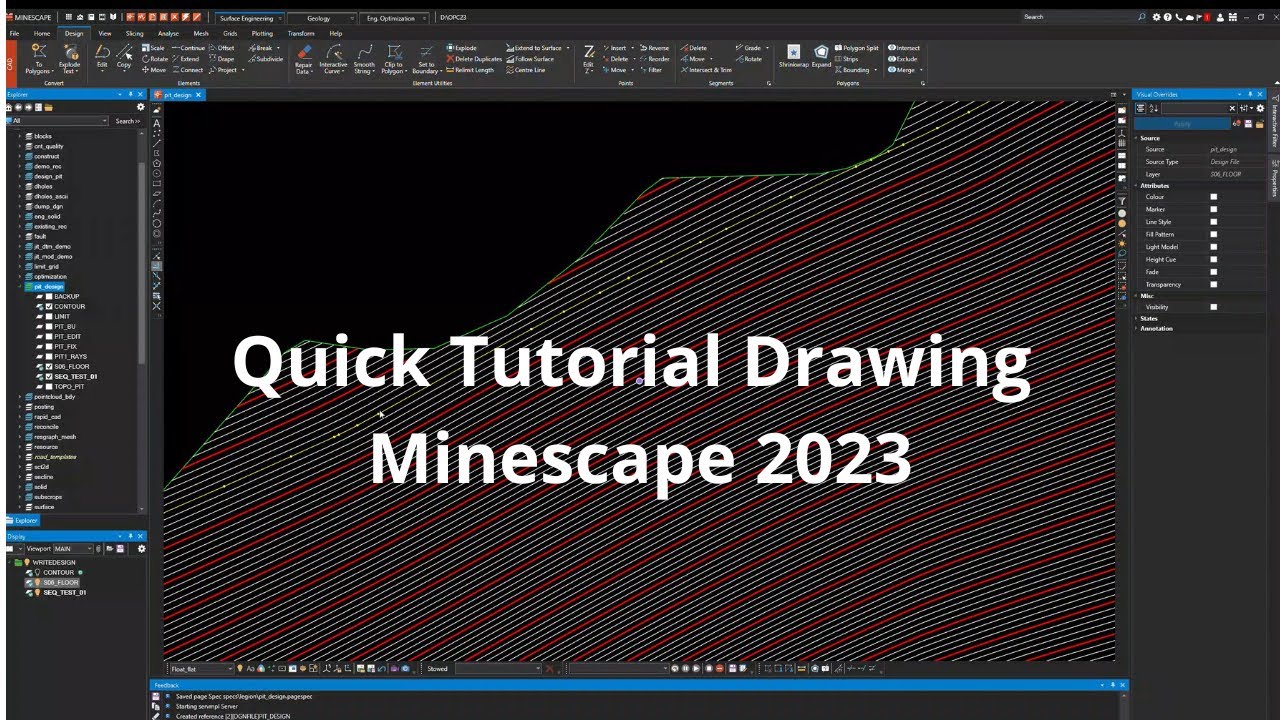
Task: Switch to the Home ribbon tab
Action: click(x=42, y=33)
